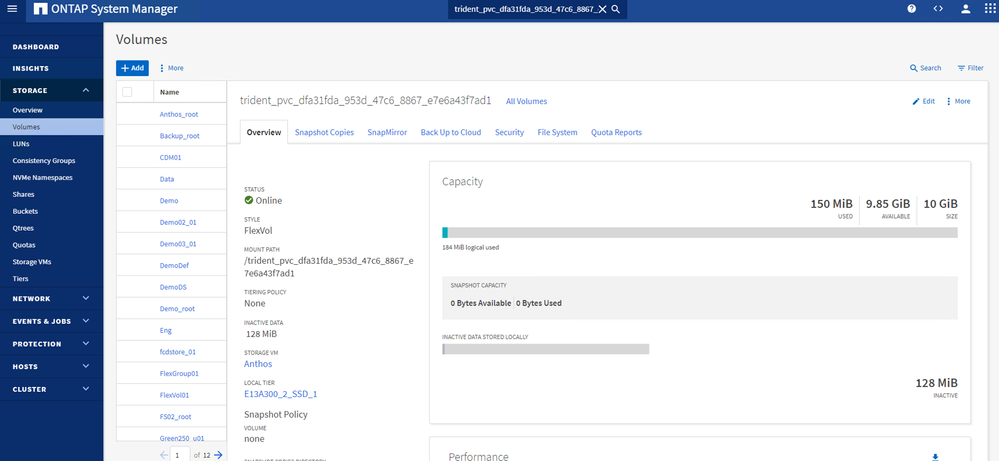
Task: Expand the Network section
Action: [86, 298]
